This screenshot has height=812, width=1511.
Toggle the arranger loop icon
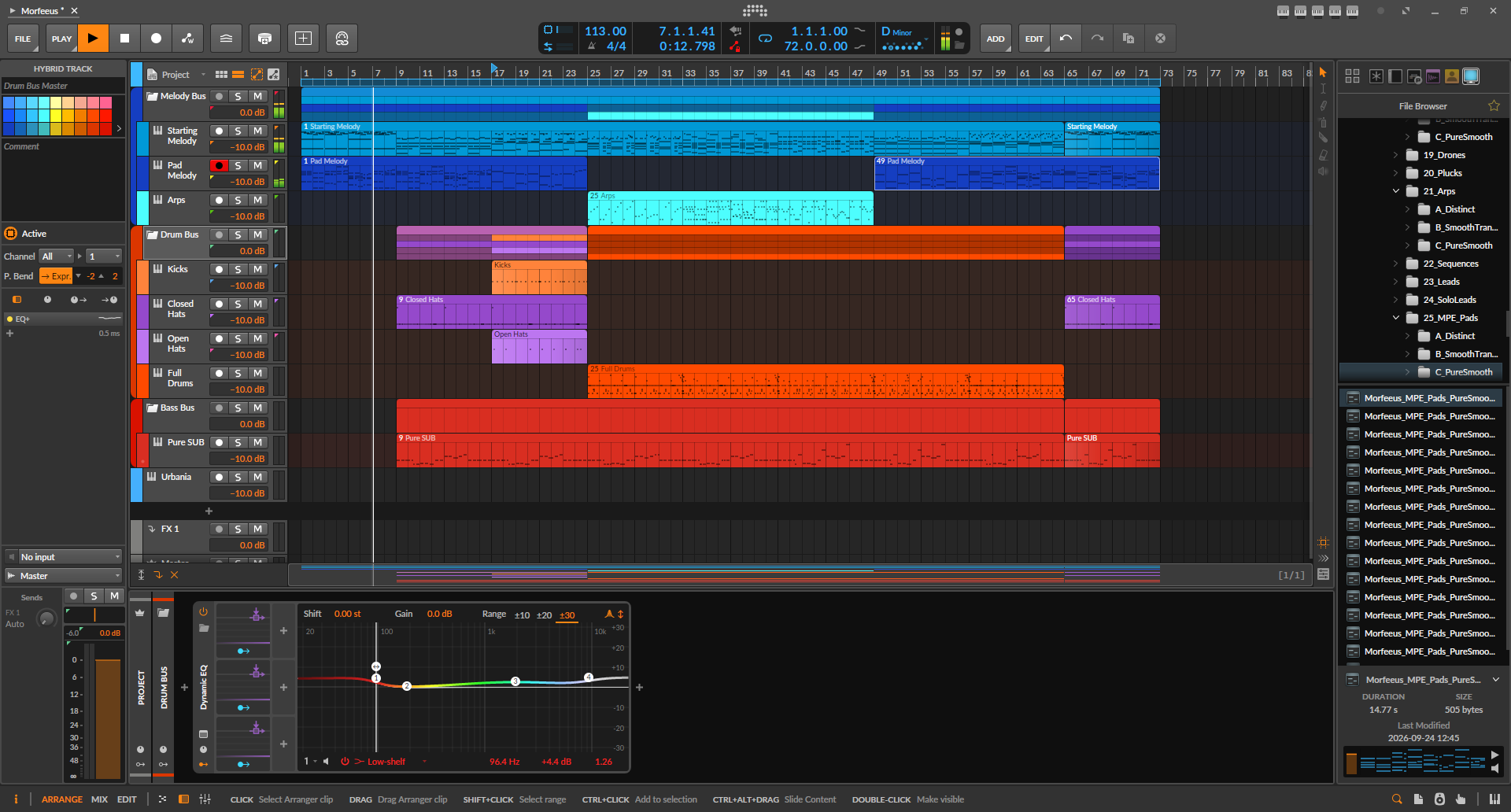tap(765, 38)
